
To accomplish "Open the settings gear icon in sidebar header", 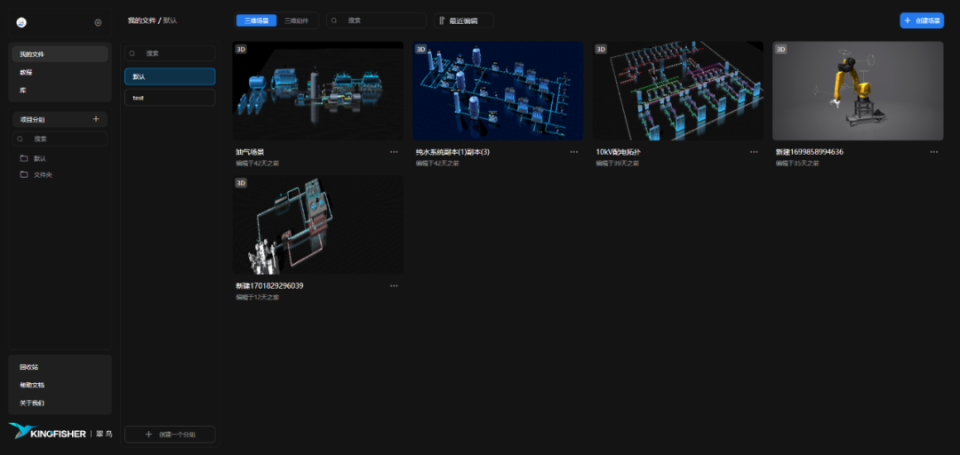I will point(98,23).
